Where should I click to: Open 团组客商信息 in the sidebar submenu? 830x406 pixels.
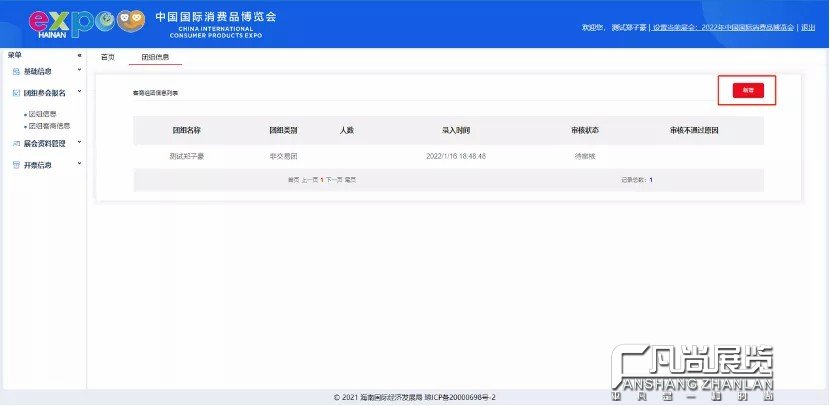[x=48, y=126]
